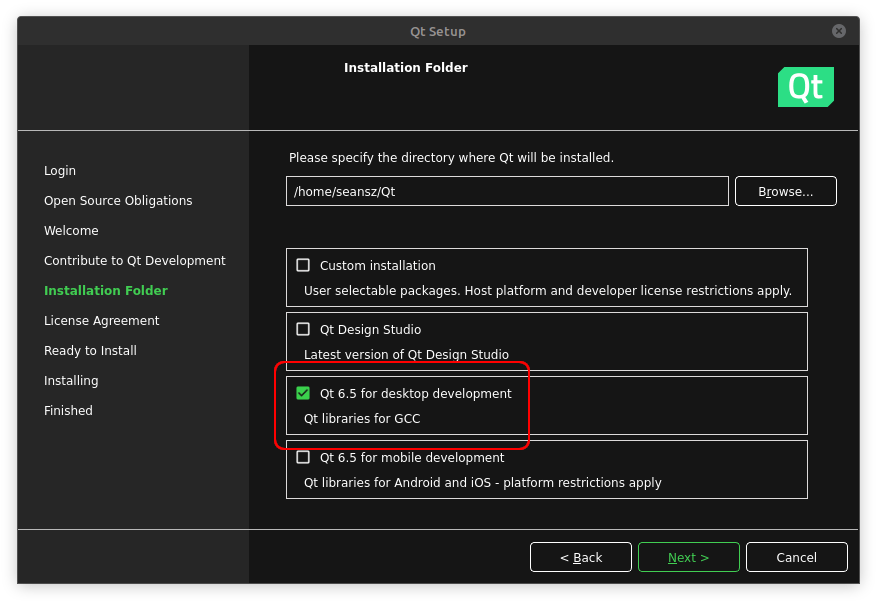Select the Finished step in sidebar
Viewport: 877px width, 601px height.
coord(68,410)
